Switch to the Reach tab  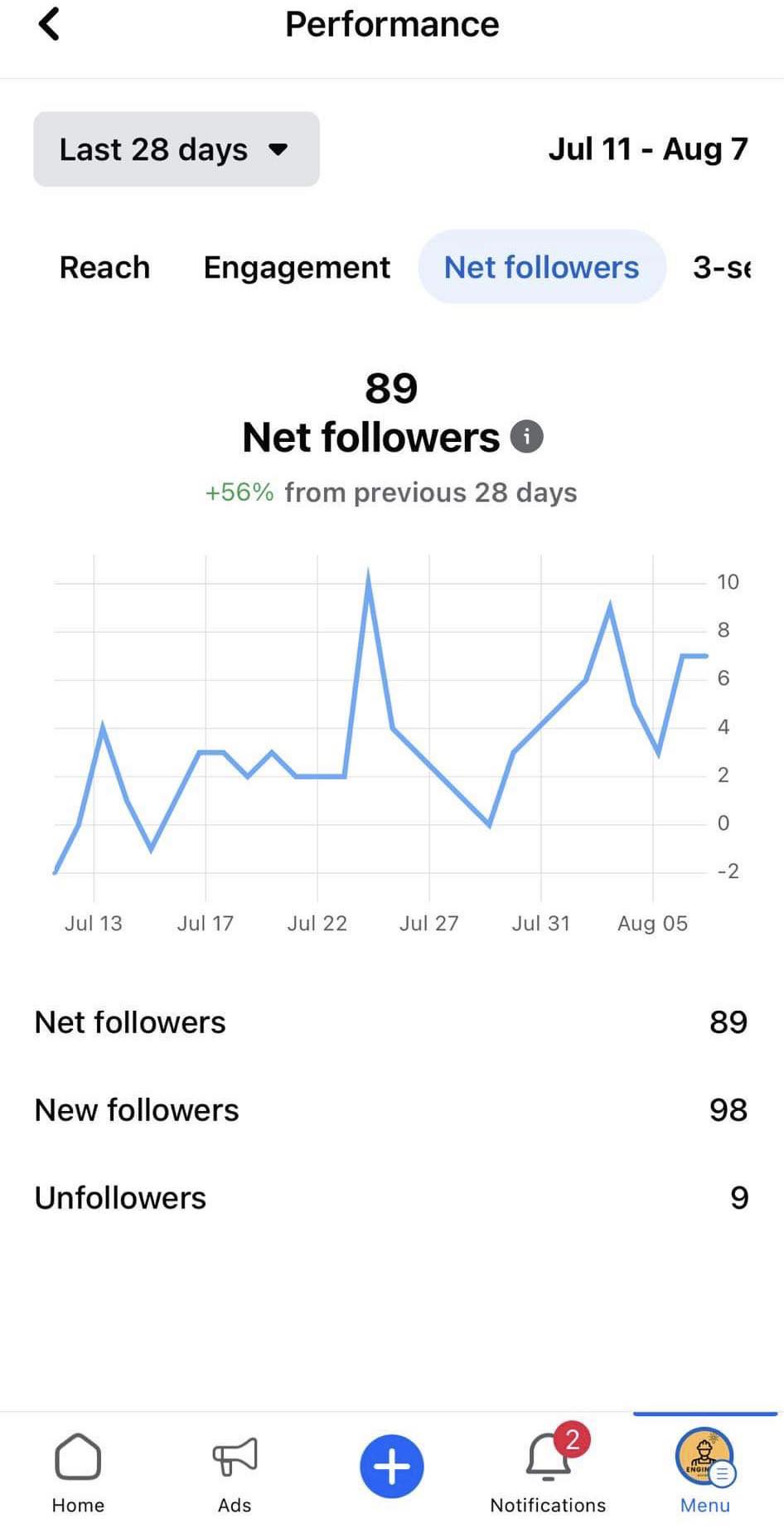point(104,267)
